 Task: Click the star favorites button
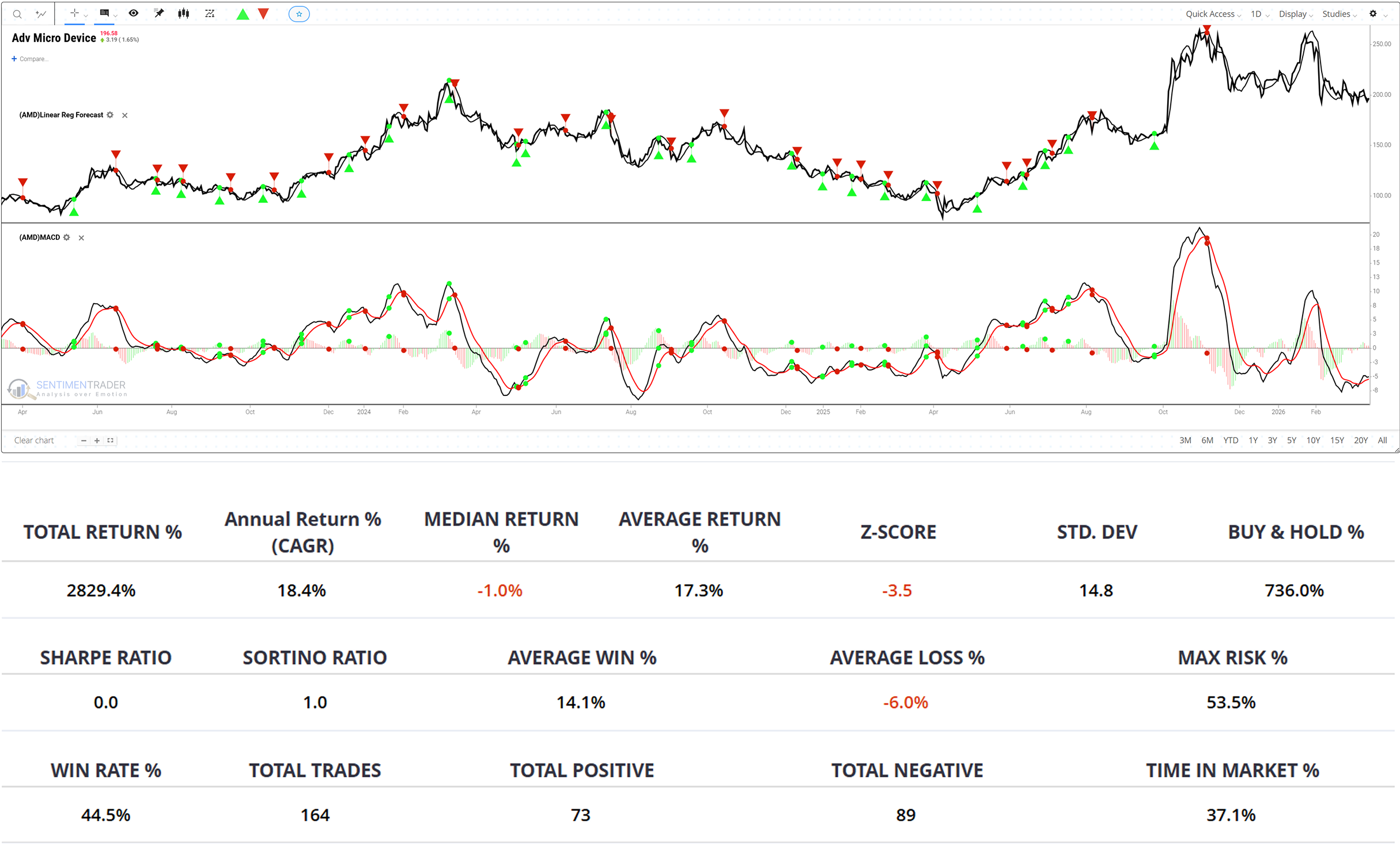tap(298, 14)
